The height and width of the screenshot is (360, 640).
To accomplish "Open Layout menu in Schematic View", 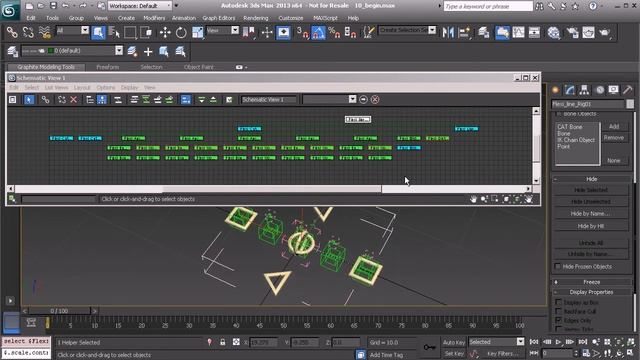I will click(82, 88).
